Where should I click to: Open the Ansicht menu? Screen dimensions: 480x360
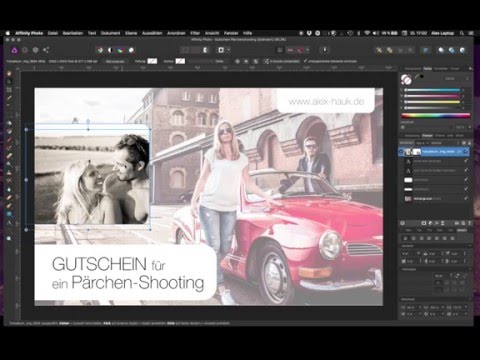pos(212,33)
